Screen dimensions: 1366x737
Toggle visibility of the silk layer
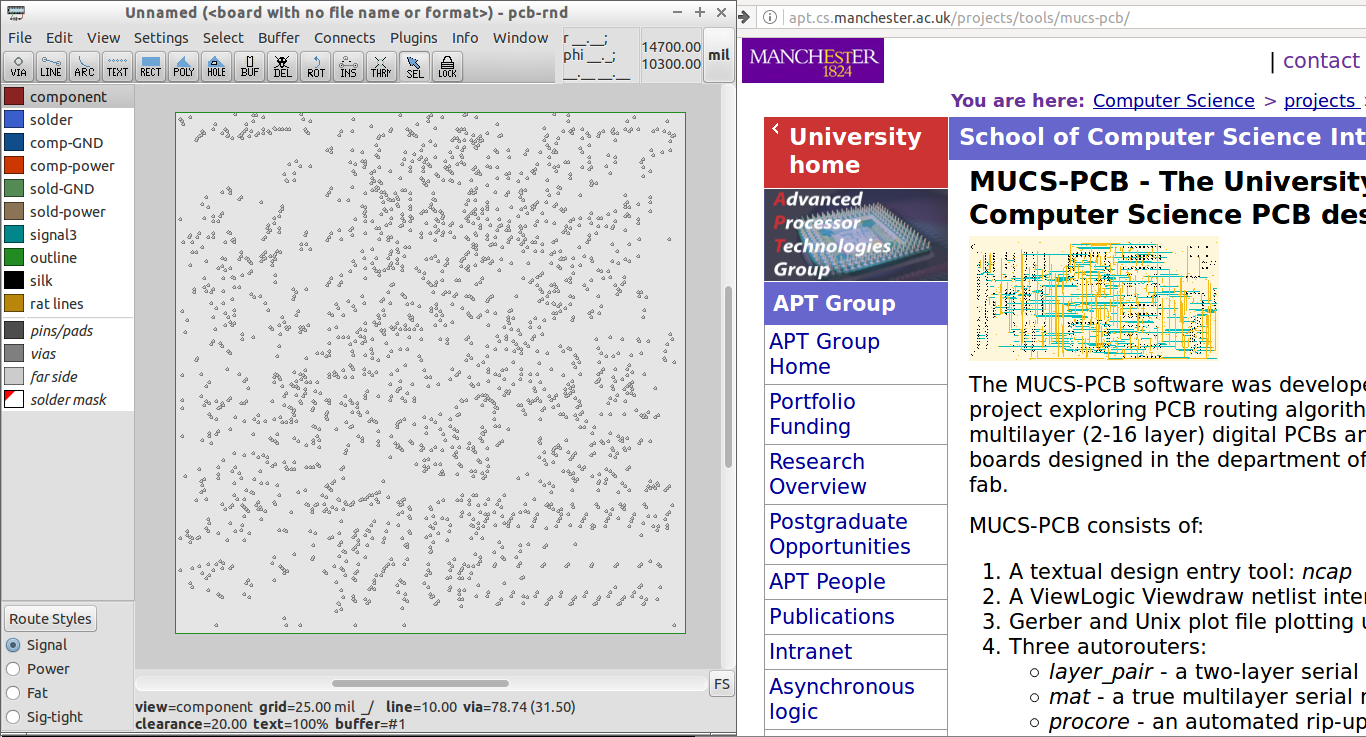click(14, 281)
